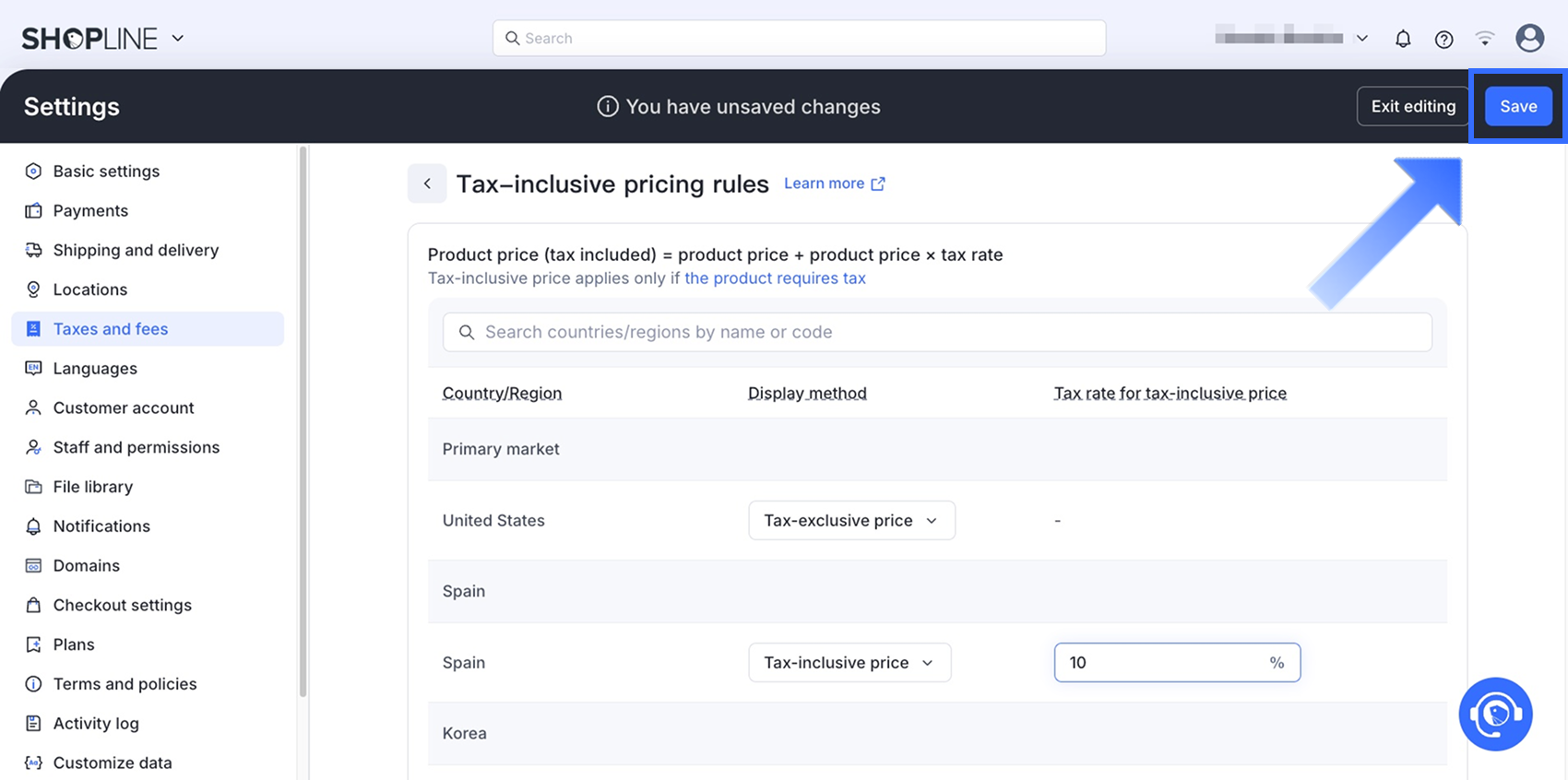
Task: Open Spain Tax-inclusive price dropdown
Action: [849, 662]
